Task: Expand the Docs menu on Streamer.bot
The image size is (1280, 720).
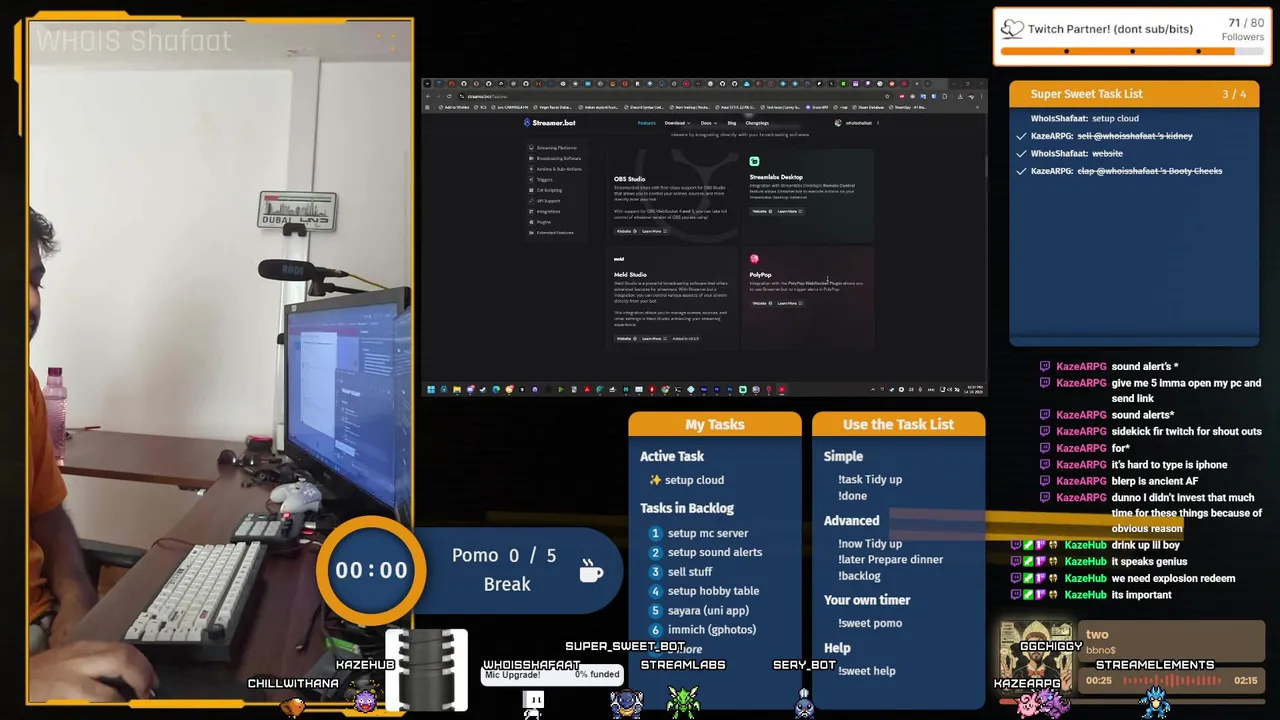Action: [708, 122]
